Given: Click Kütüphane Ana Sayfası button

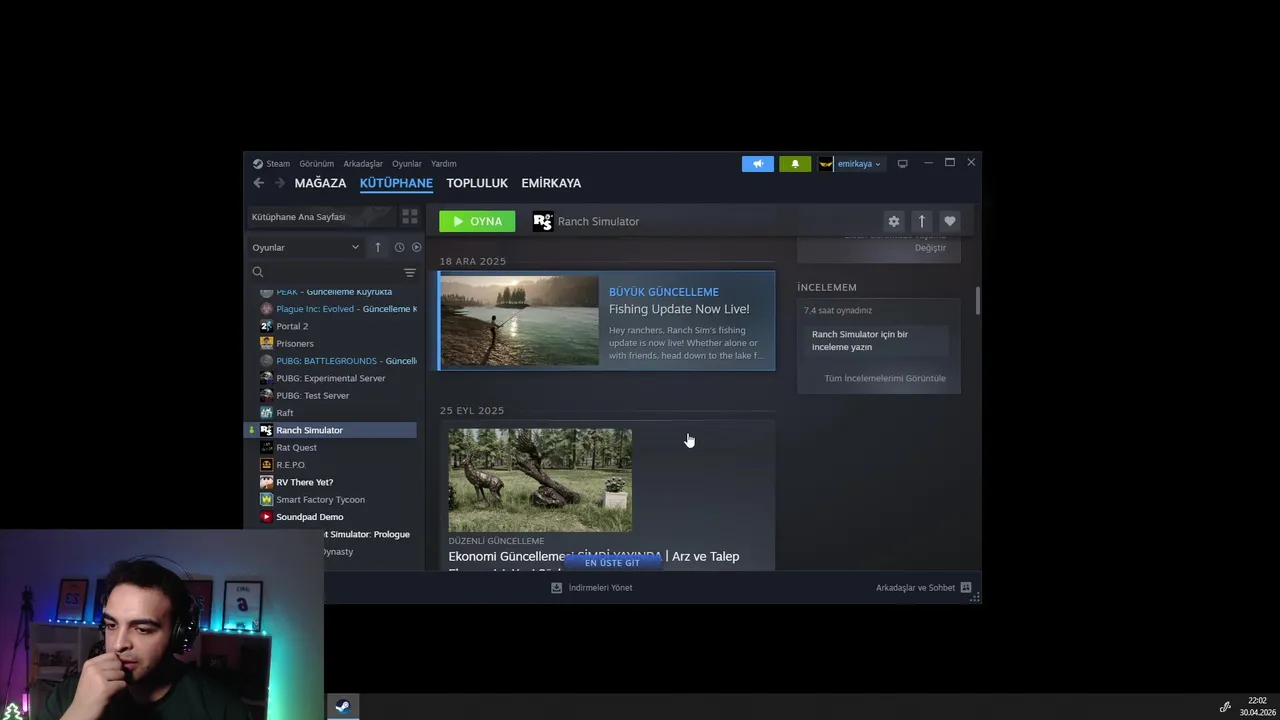Looking at the screenshot, I should click(321, 216).
